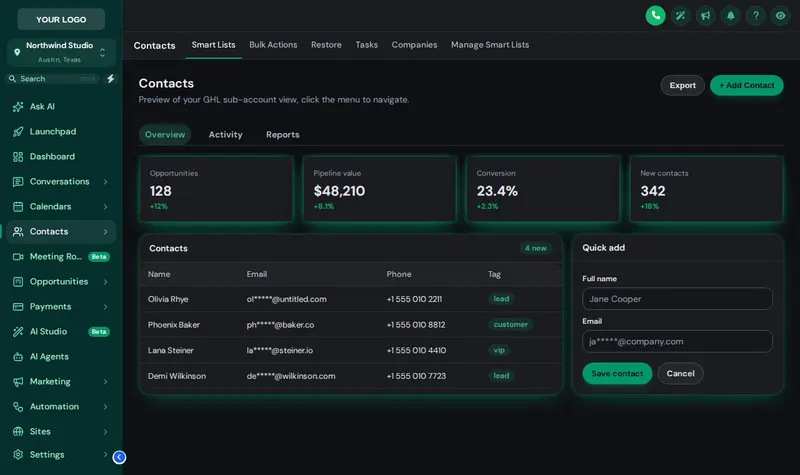
Task: Focus the Quick add Email input field
Action: [677, 341]
